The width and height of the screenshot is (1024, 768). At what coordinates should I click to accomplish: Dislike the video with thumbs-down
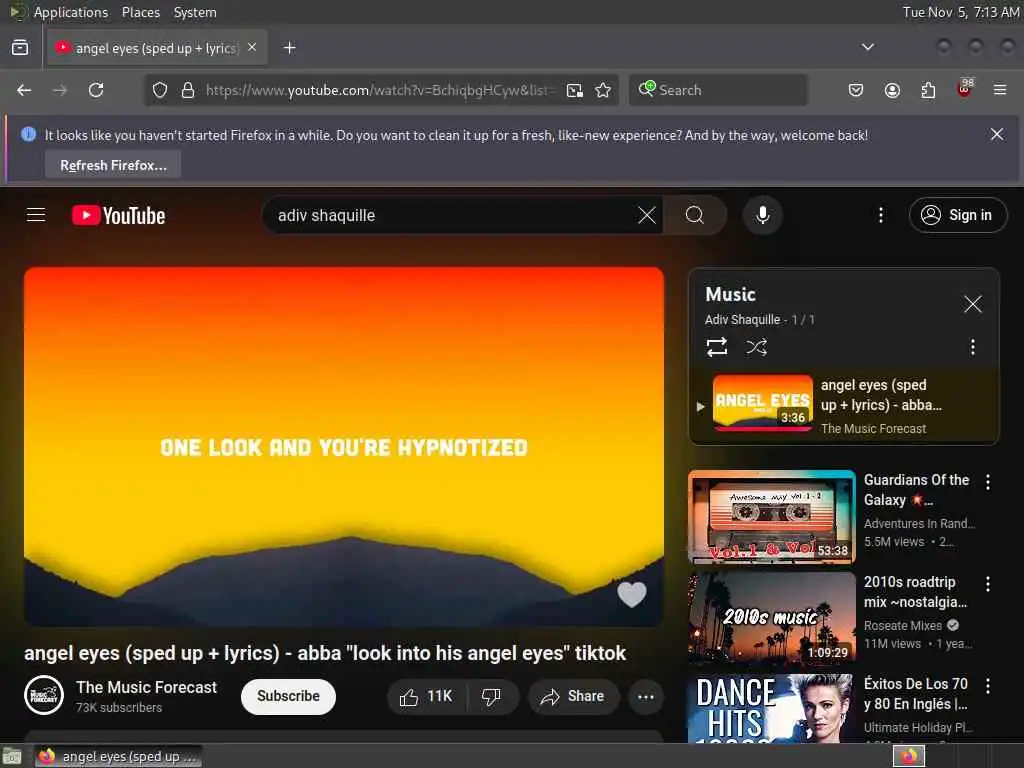click(492, 697)
